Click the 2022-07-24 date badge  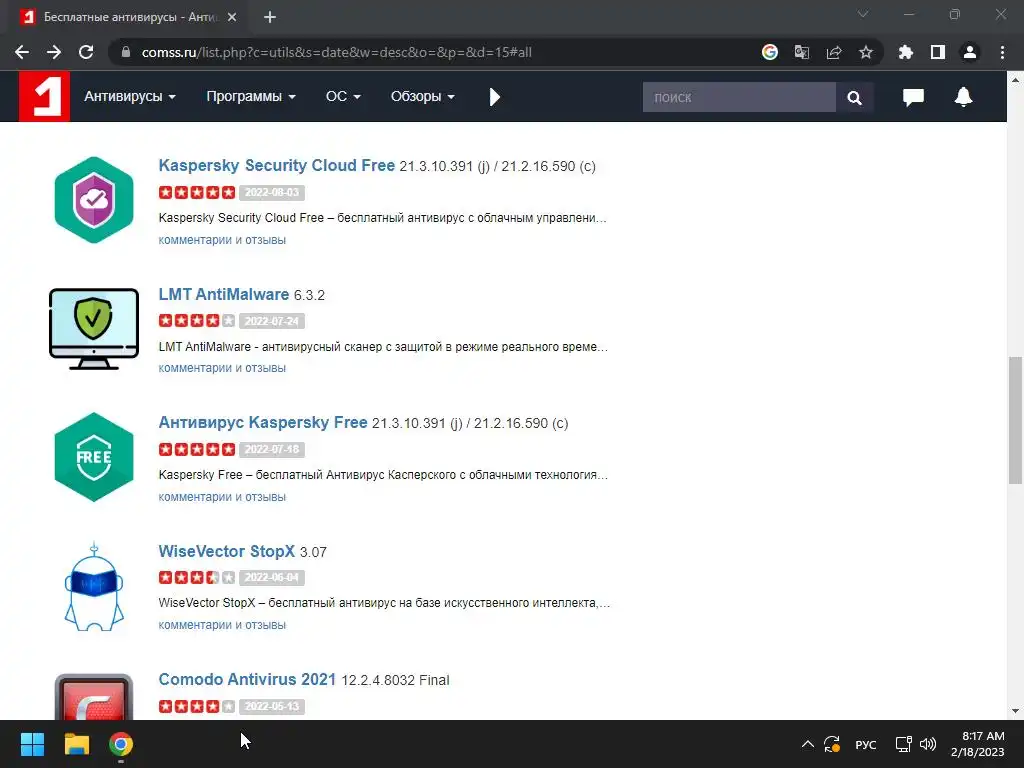[x=272, y=321]
